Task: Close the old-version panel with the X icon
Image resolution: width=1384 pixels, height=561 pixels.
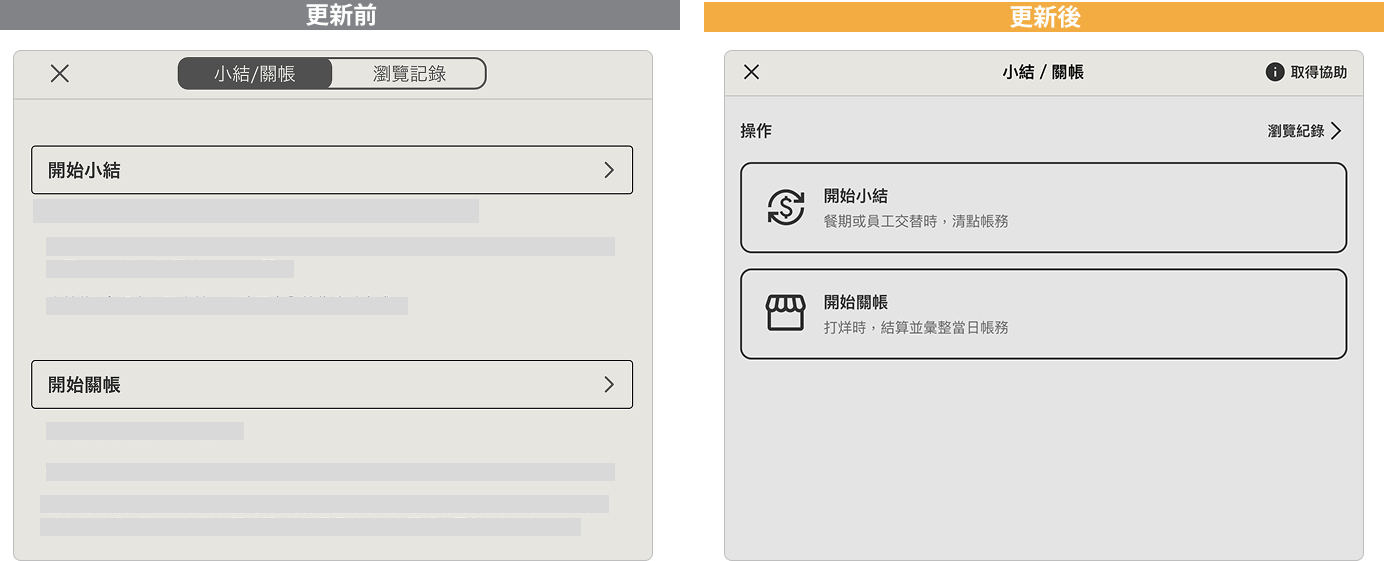Action: click(x=60, y=73)
